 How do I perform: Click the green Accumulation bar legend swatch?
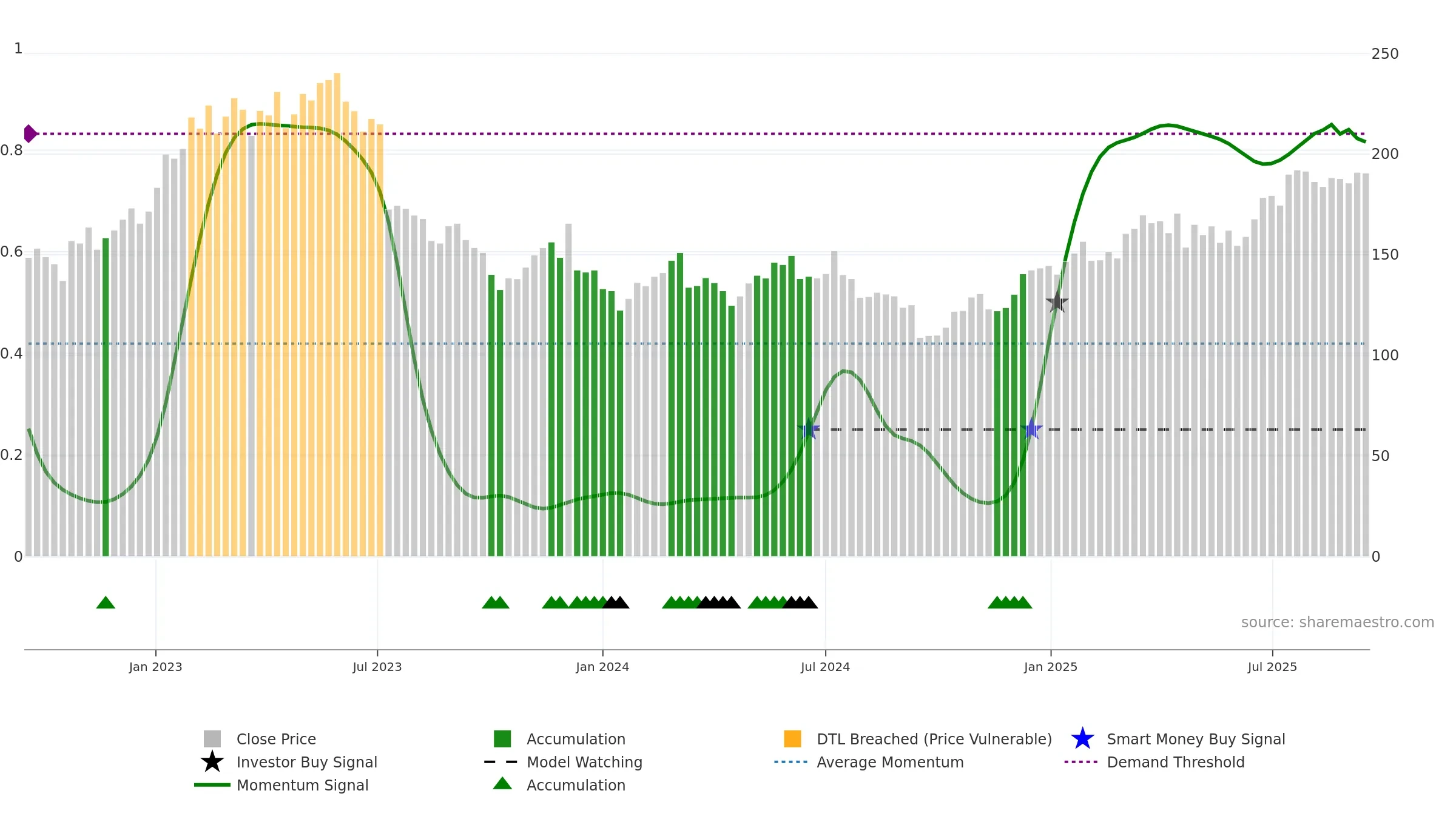pyautogui.click(x=502, y=739)
